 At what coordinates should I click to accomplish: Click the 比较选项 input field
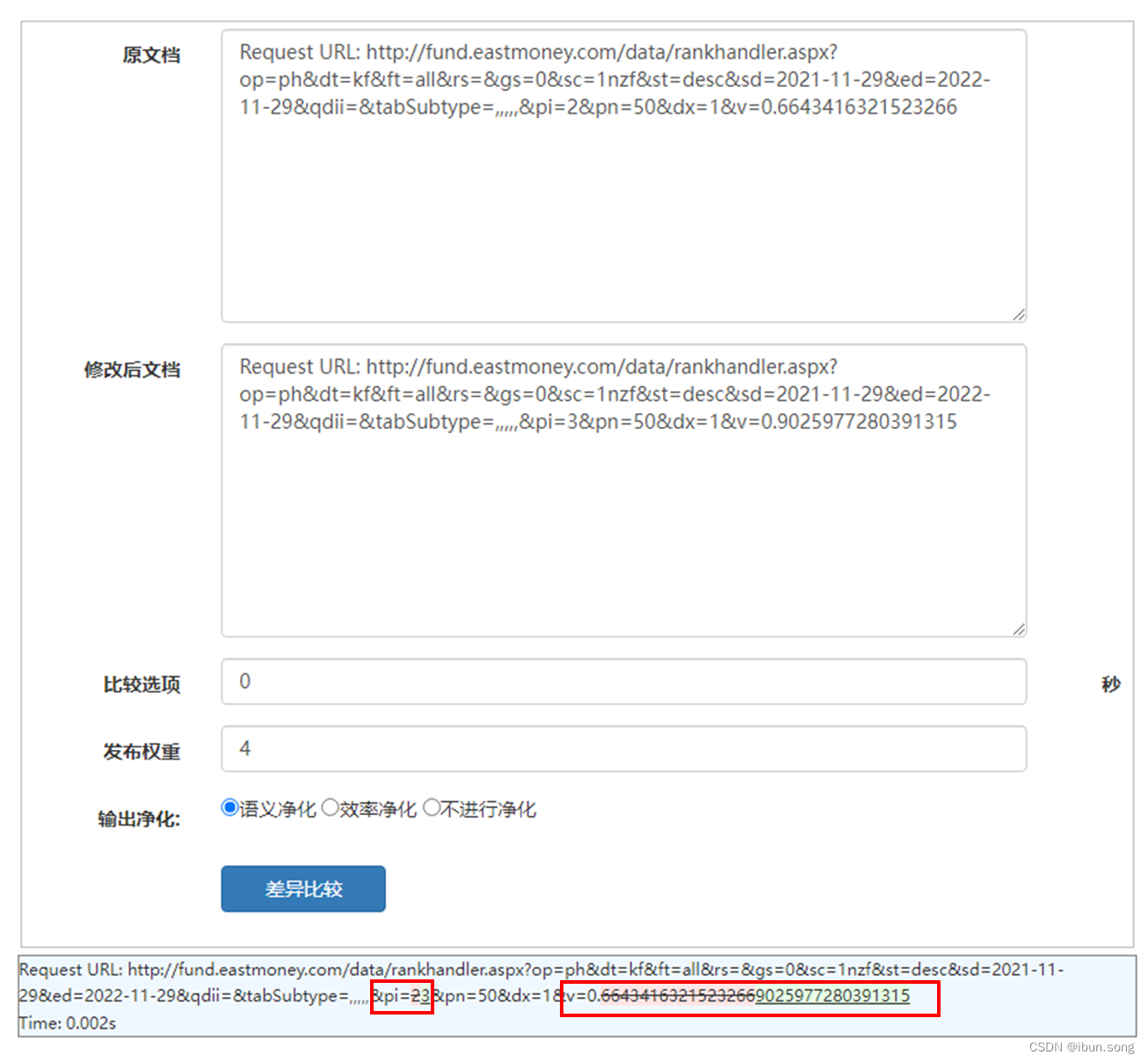click(623, 681)
